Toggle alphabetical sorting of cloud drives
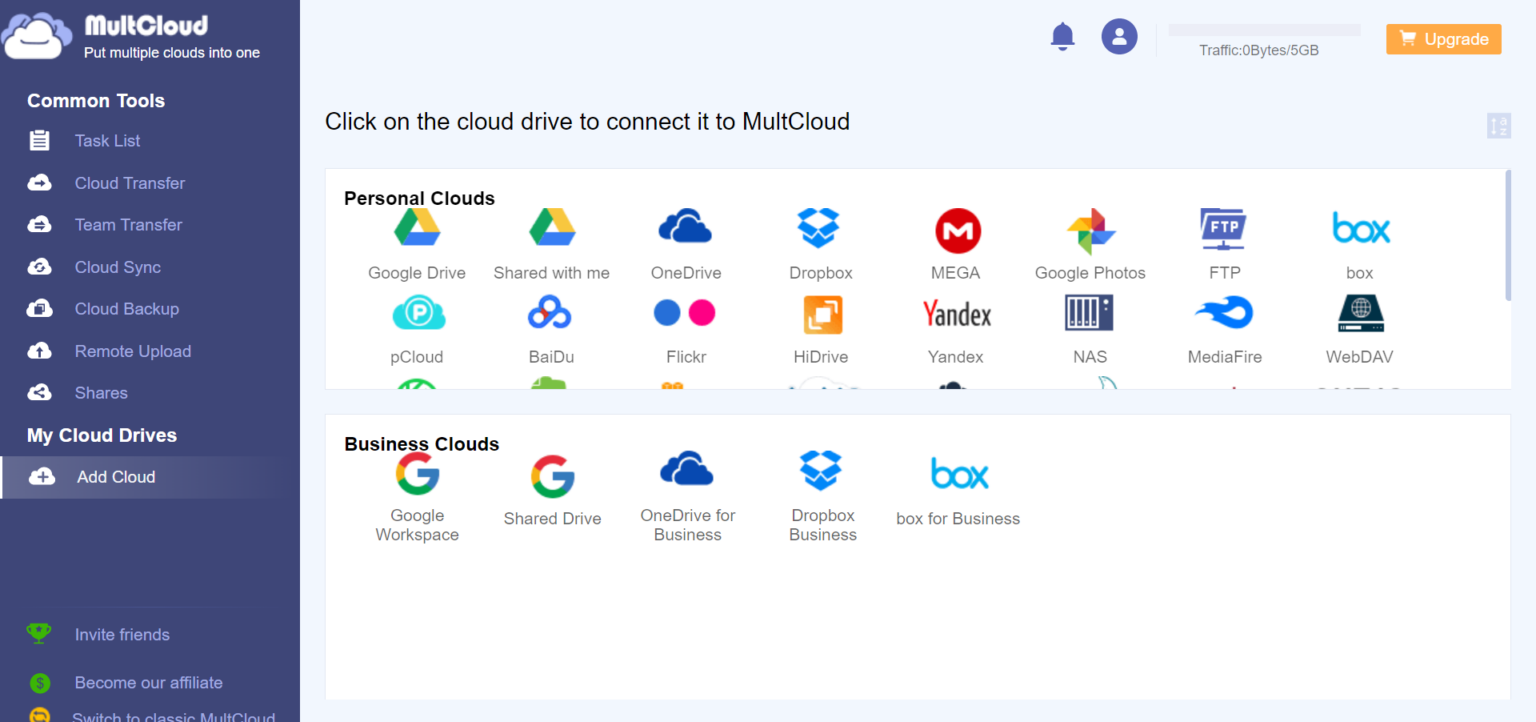 click(x=1499, y=125)
